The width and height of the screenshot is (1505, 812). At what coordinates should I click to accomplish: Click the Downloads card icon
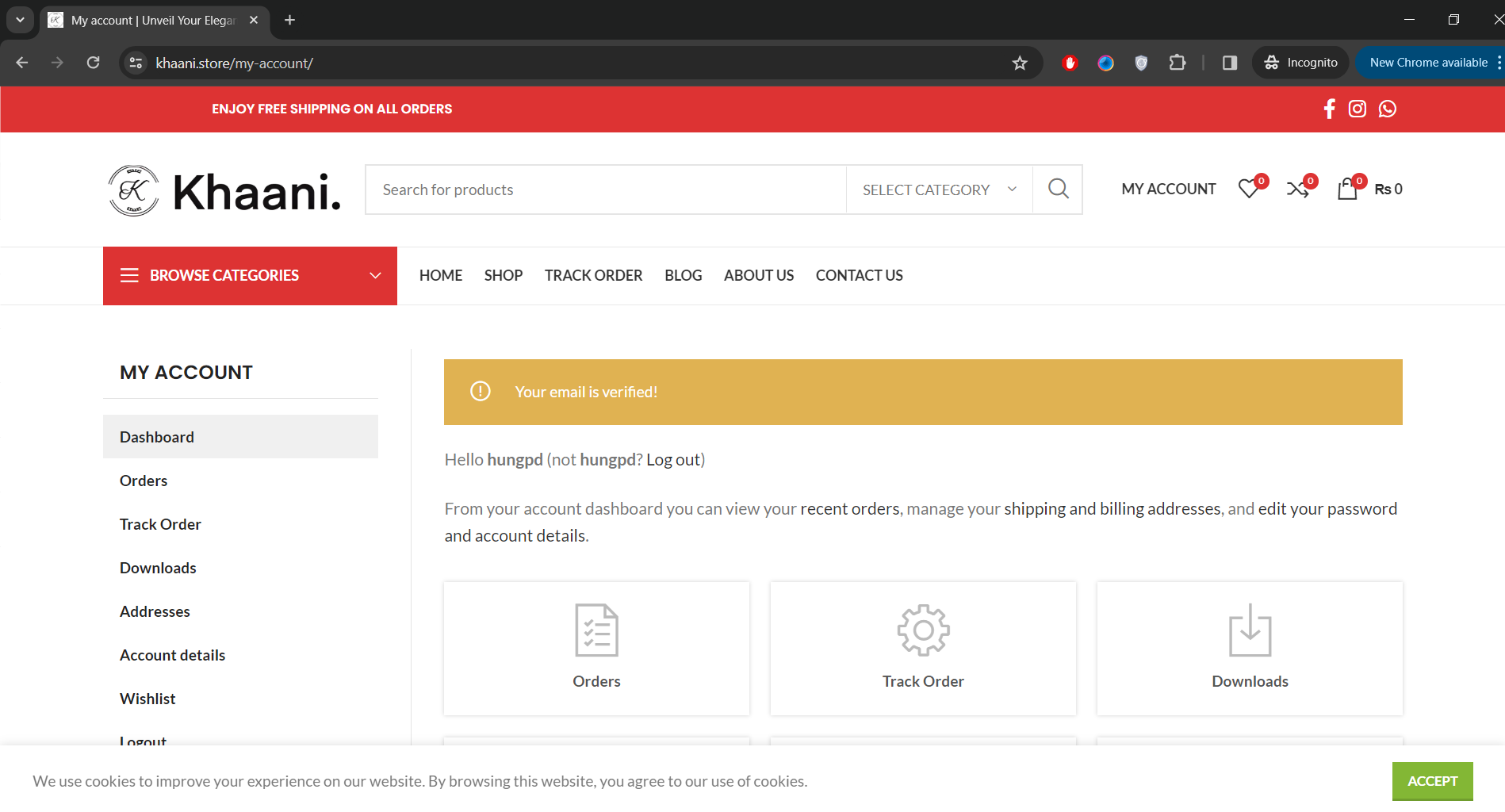(1250, 630)
